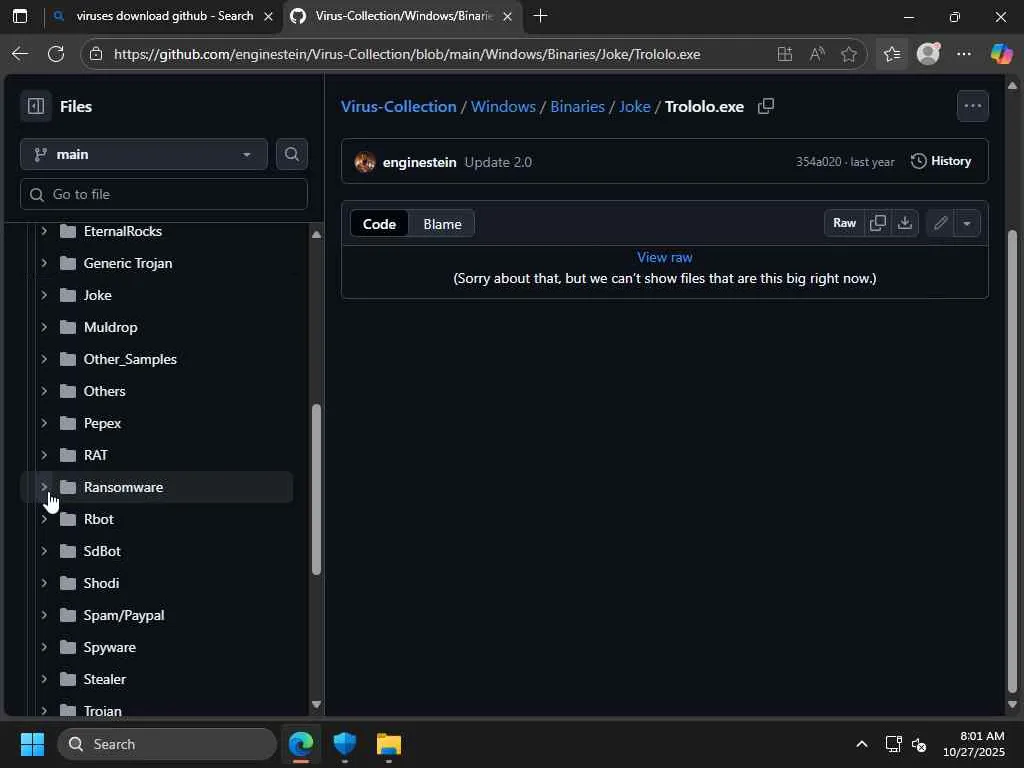
Task: Open the more file actions ellipsis button
Action: point(972,106)
